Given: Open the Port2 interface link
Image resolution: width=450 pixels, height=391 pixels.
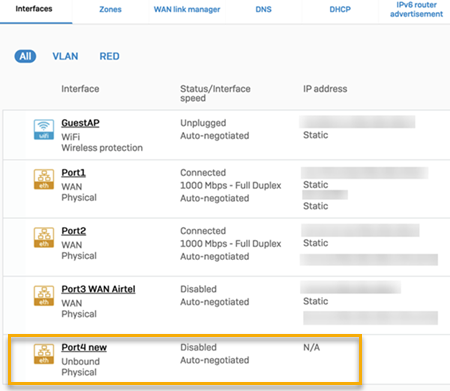Looking at the screenshot, I should click(74, 231).
